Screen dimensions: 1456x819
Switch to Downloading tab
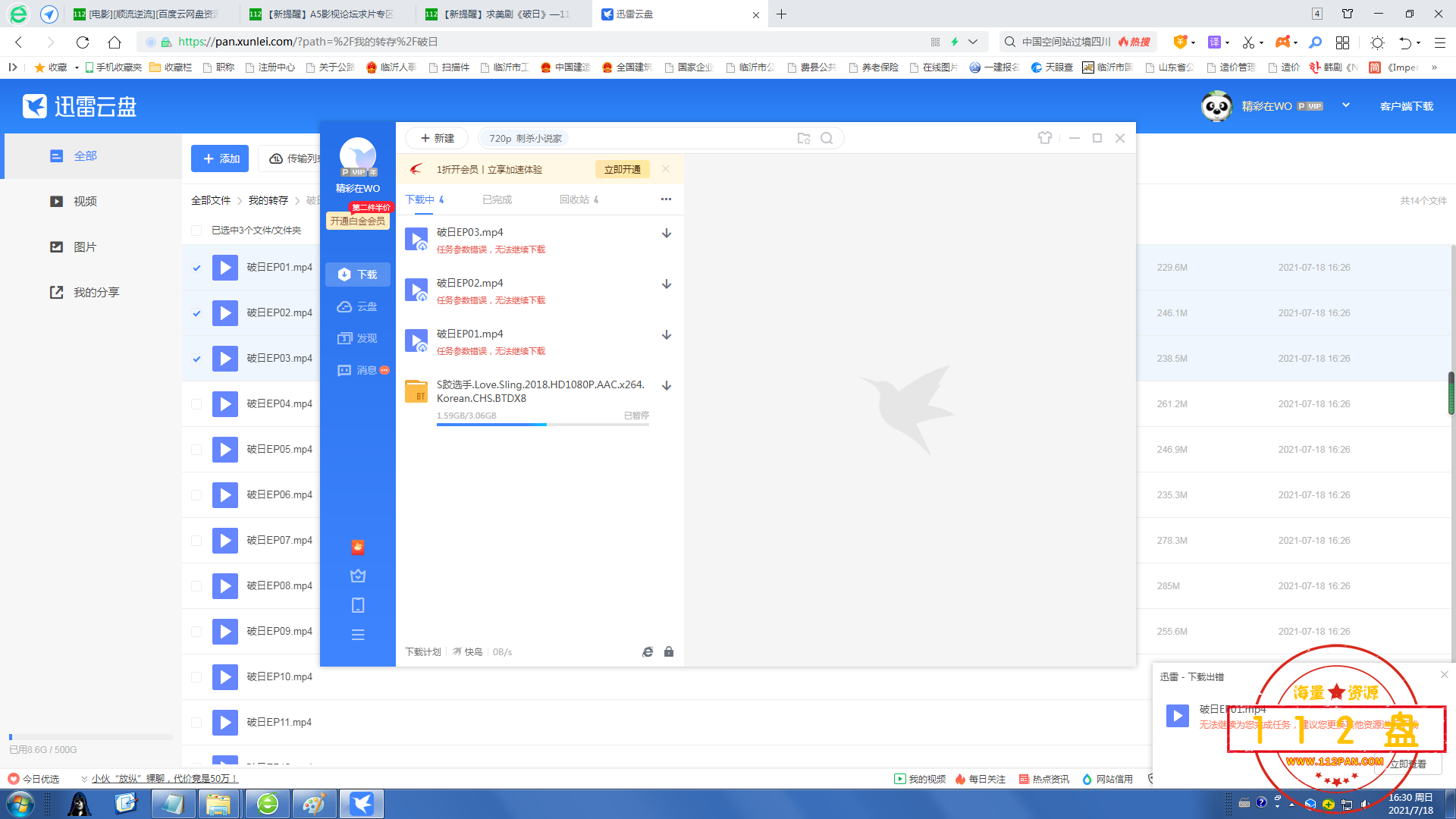pyautogui.click(x=425, y=199)
